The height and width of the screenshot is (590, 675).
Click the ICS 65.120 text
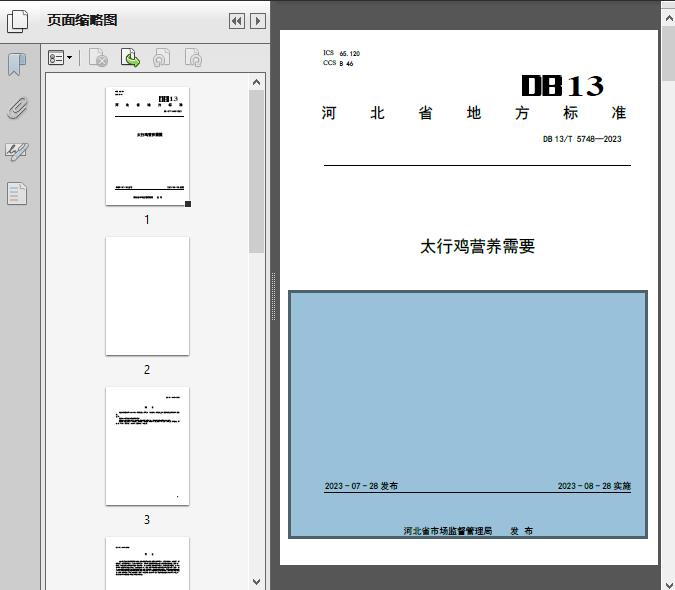tap(341, 53)
